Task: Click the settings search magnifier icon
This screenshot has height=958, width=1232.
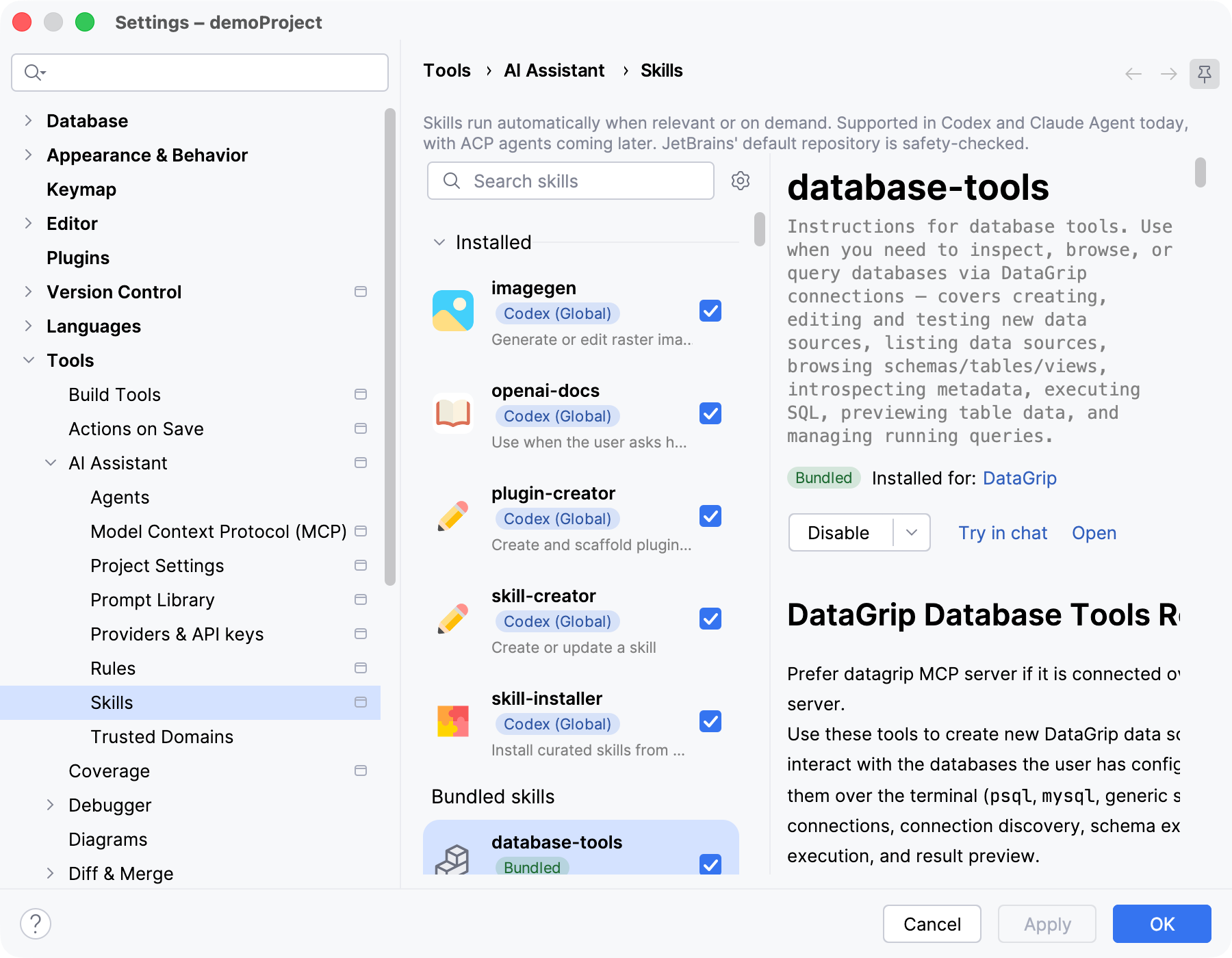Action: click(x=34, y=72)
